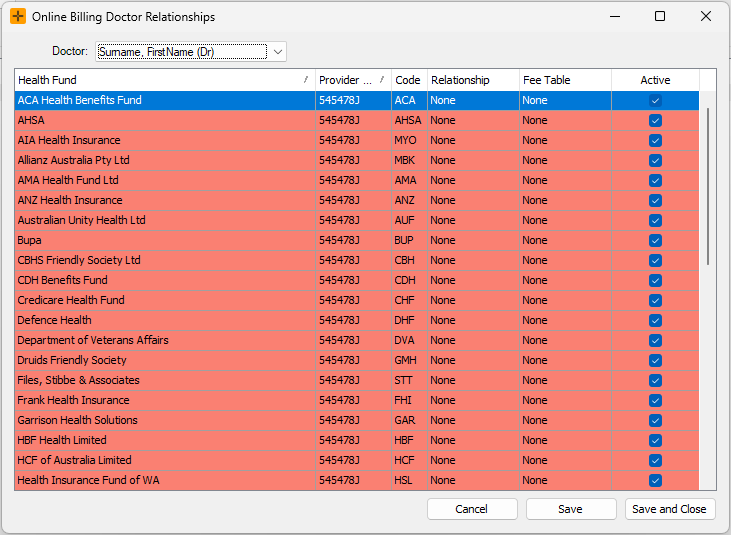Select the Doctor combo box field
Screen dimensions: 731x535
(191, 52)
